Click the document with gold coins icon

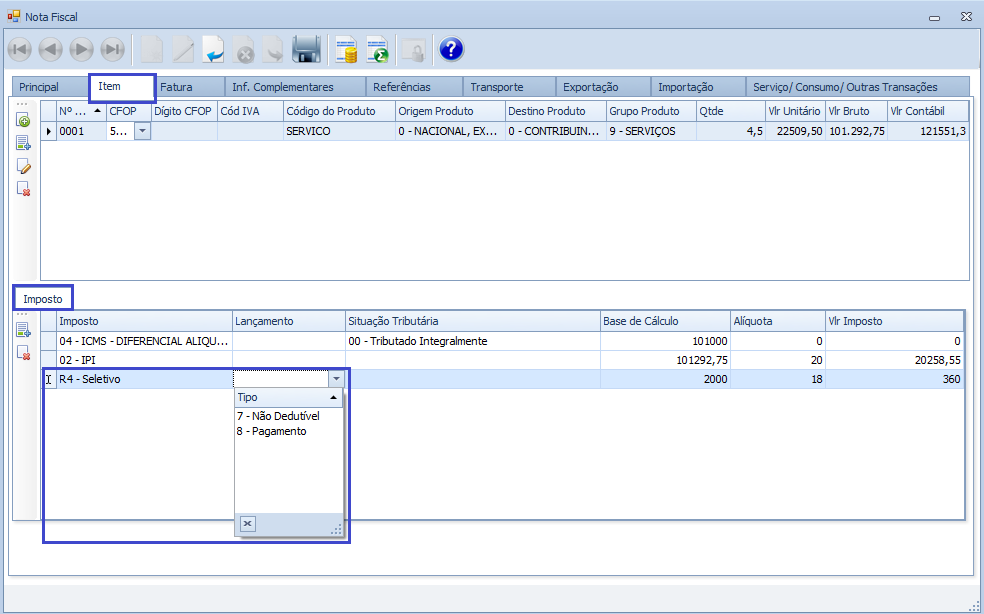[x=346, y=49]
